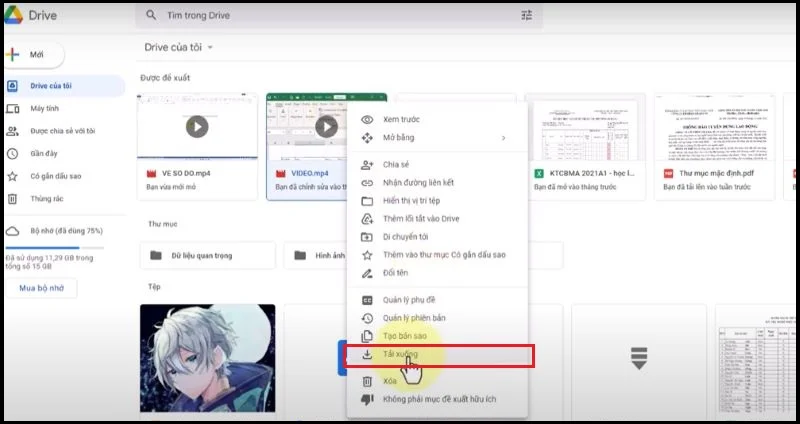
Task: Open "Được chia sẻ với tôi" section
Action: 64,131
